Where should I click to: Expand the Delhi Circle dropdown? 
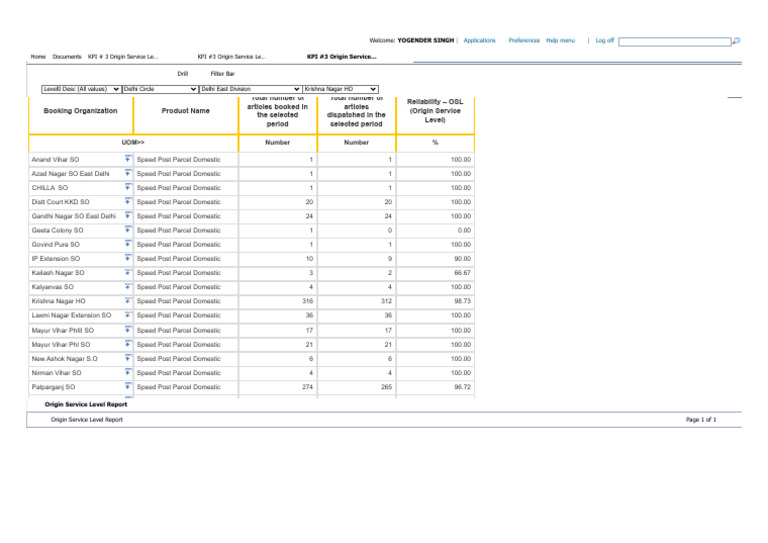coord(158,89)
